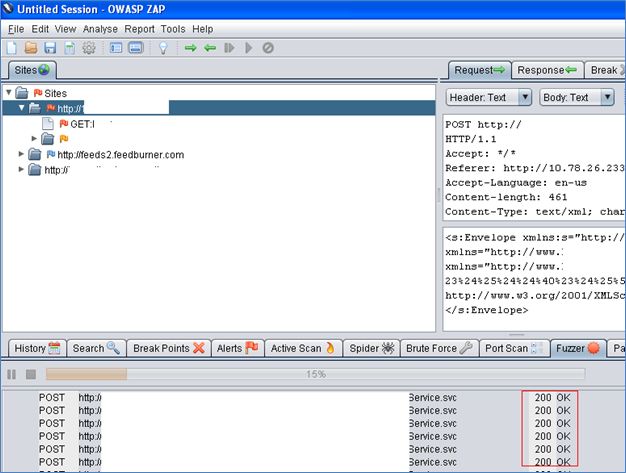
Task: Click inside the request body text area
Action: (534, 279)
